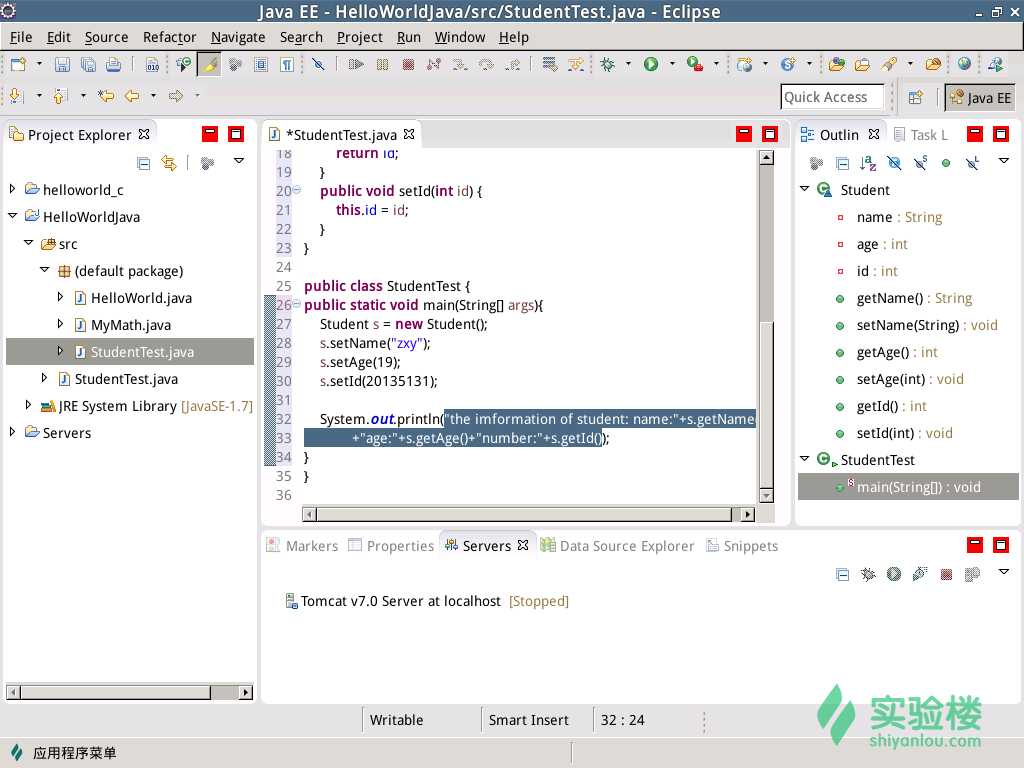Viewport: 1024px width, 768px height.
Task: Start the server in debug mode icon
Action: (868, 575)
